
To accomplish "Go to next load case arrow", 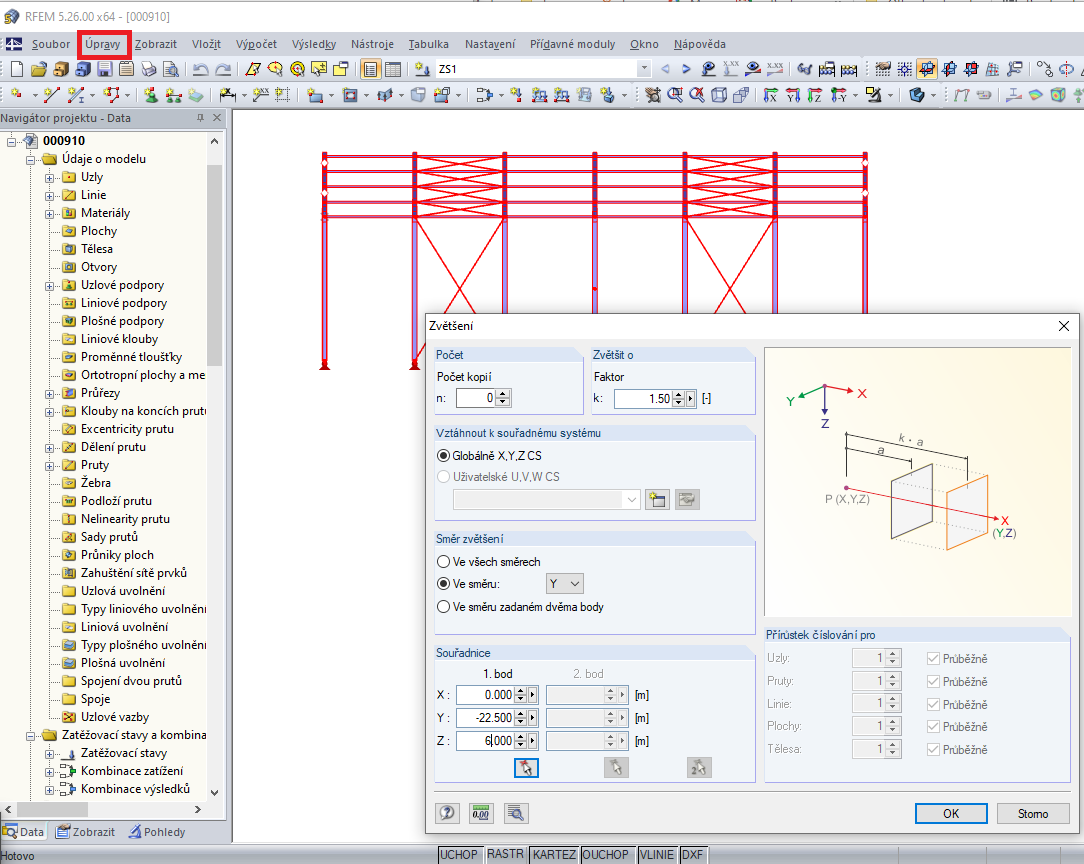I will [x=686, y=69].
